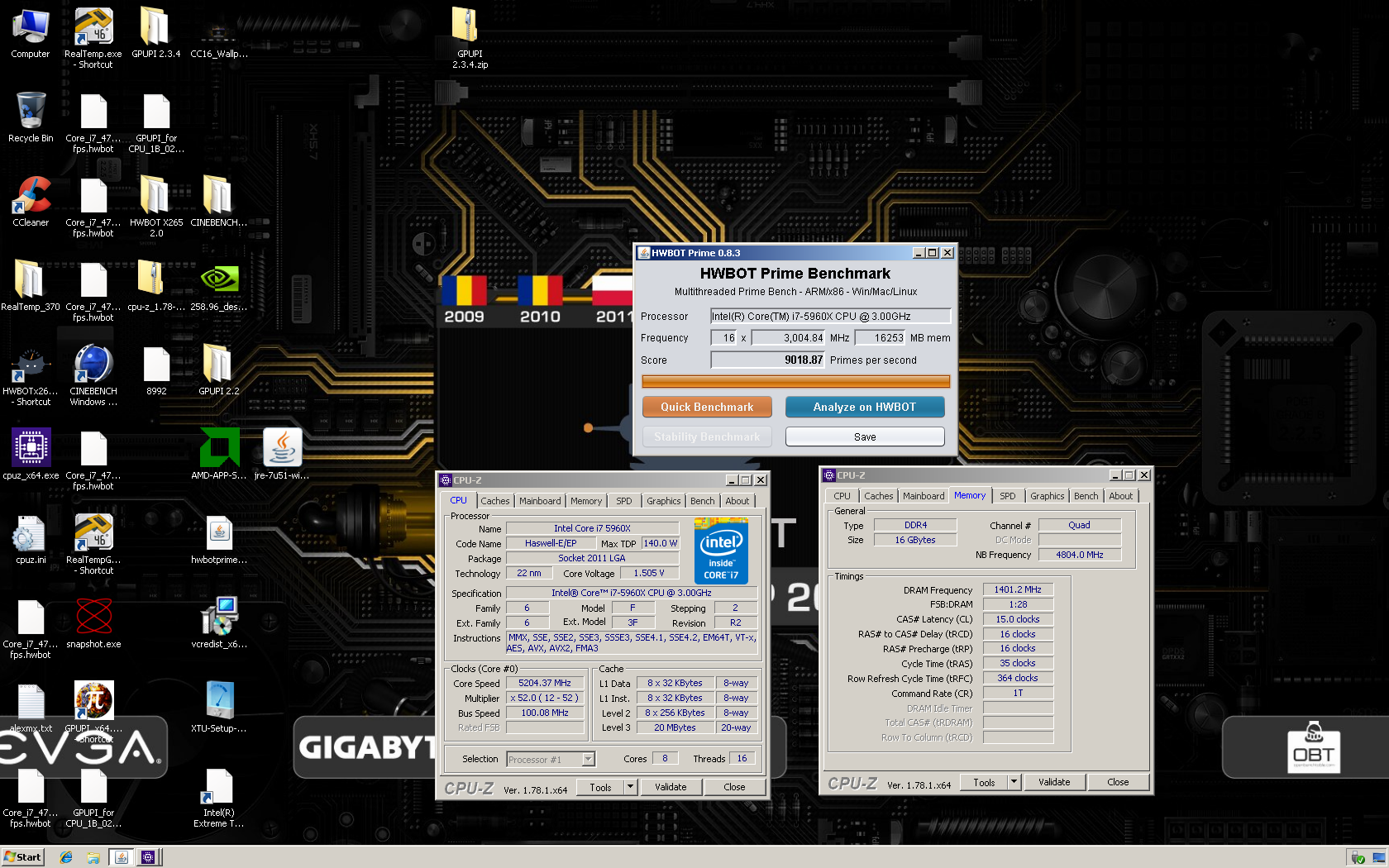Open the alexmx.txt text file
Screen dimensions: 1389x868
tap(31, 708)
